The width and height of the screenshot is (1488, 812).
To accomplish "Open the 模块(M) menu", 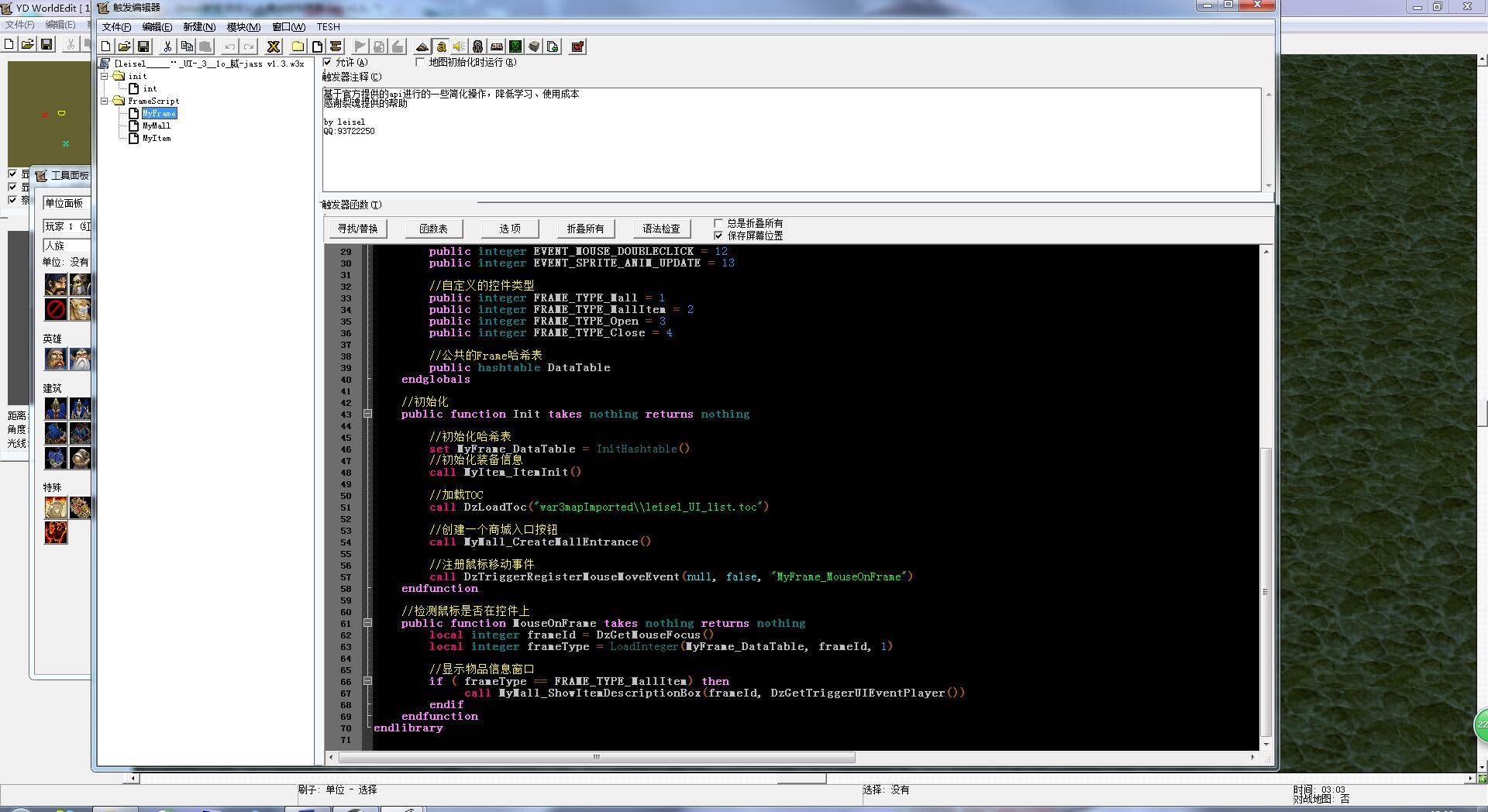I will 243,27.
